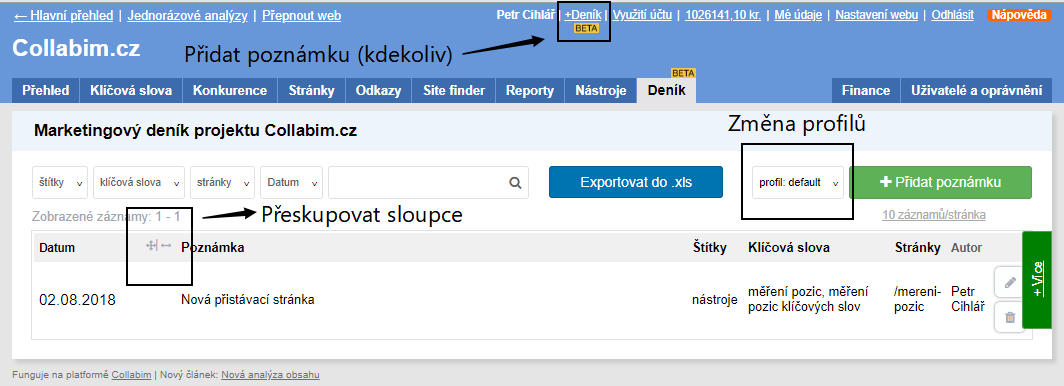1064x386 pixels.
Task: Follow the Hlavní přehled link
Action: (x=63, y=15)
